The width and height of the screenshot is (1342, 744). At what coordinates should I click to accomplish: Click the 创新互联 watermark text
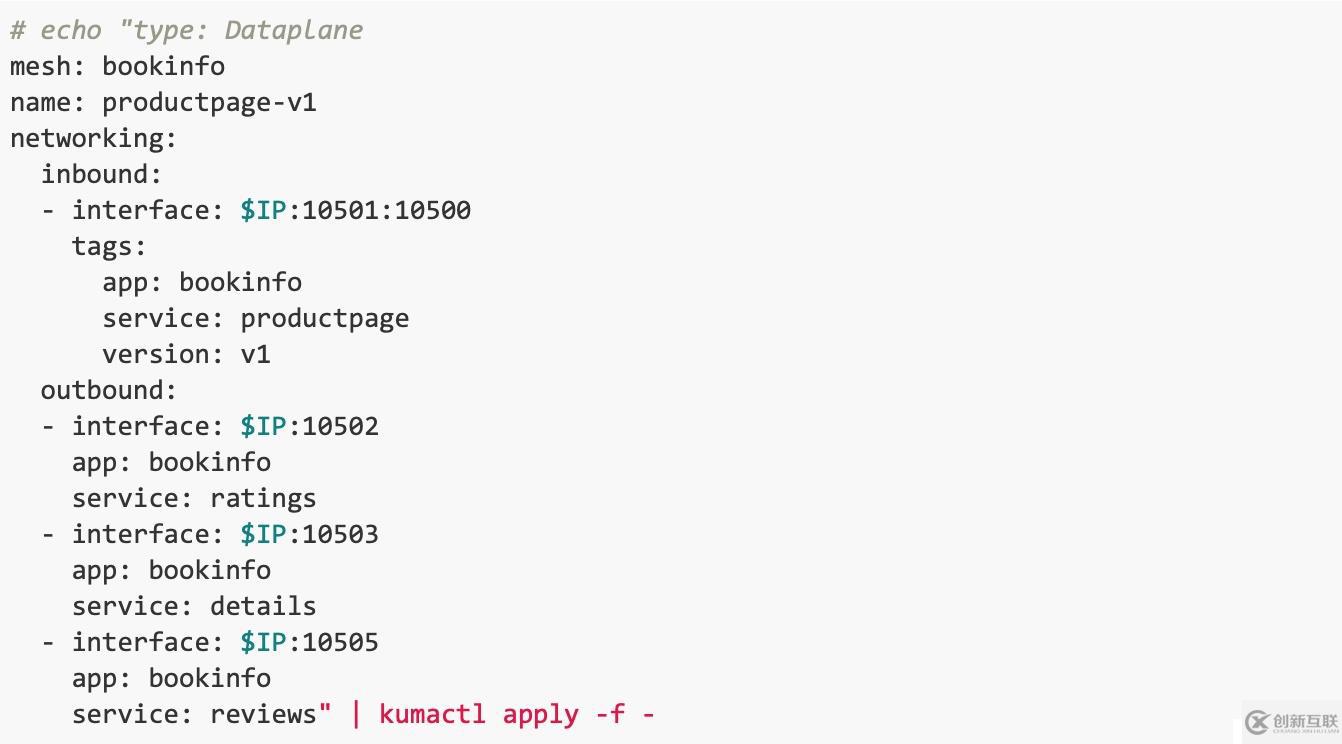click(1305, 719)
